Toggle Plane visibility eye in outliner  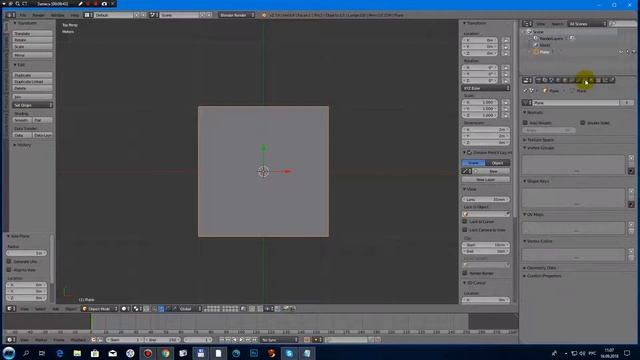[x=621, y=52]
